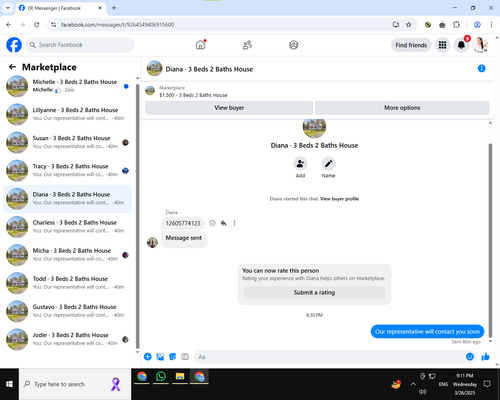Open account profile picture menu
500x400 pixels.
(480, 45)
